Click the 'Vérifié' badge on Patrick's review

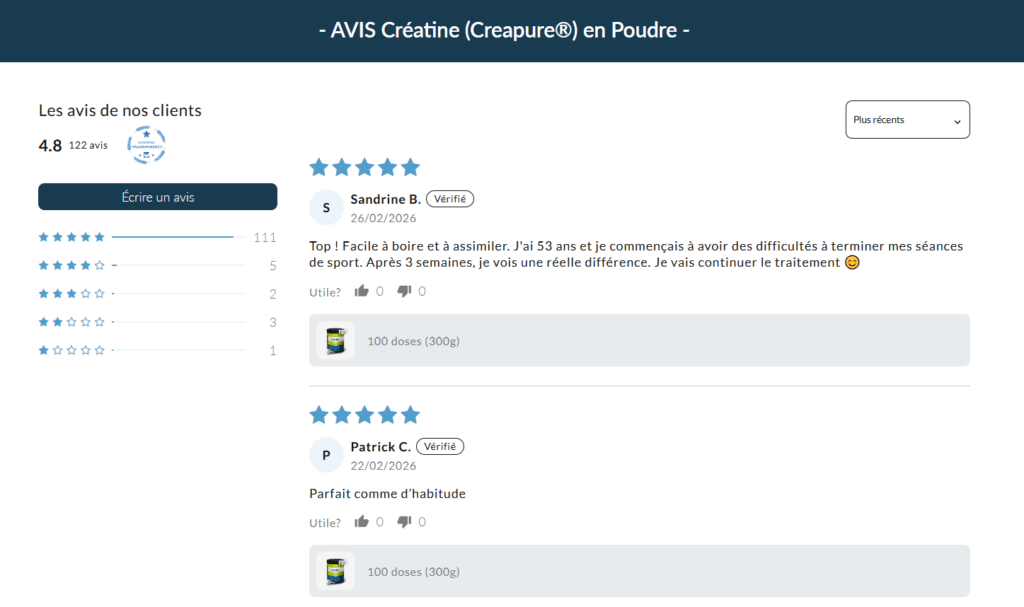[x=440, y=446]
